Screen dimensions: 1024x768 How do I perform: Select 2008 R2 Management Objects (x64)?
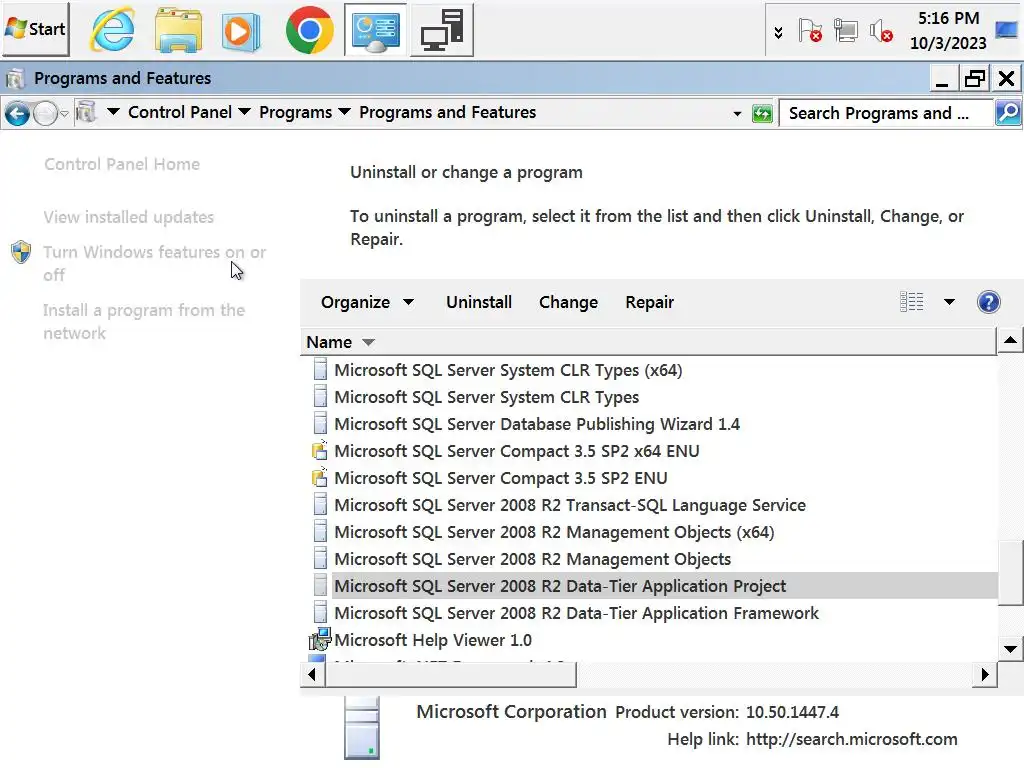tap(554, 532)
